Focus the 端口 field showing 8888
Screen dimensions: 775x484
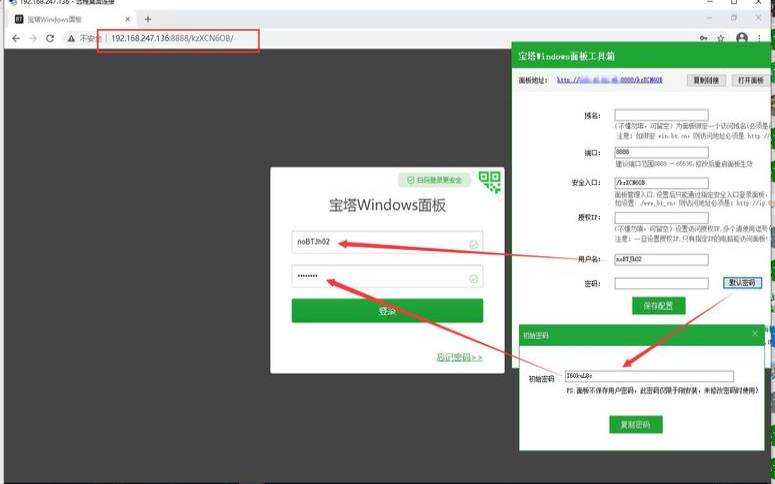(x=661, y=152)
